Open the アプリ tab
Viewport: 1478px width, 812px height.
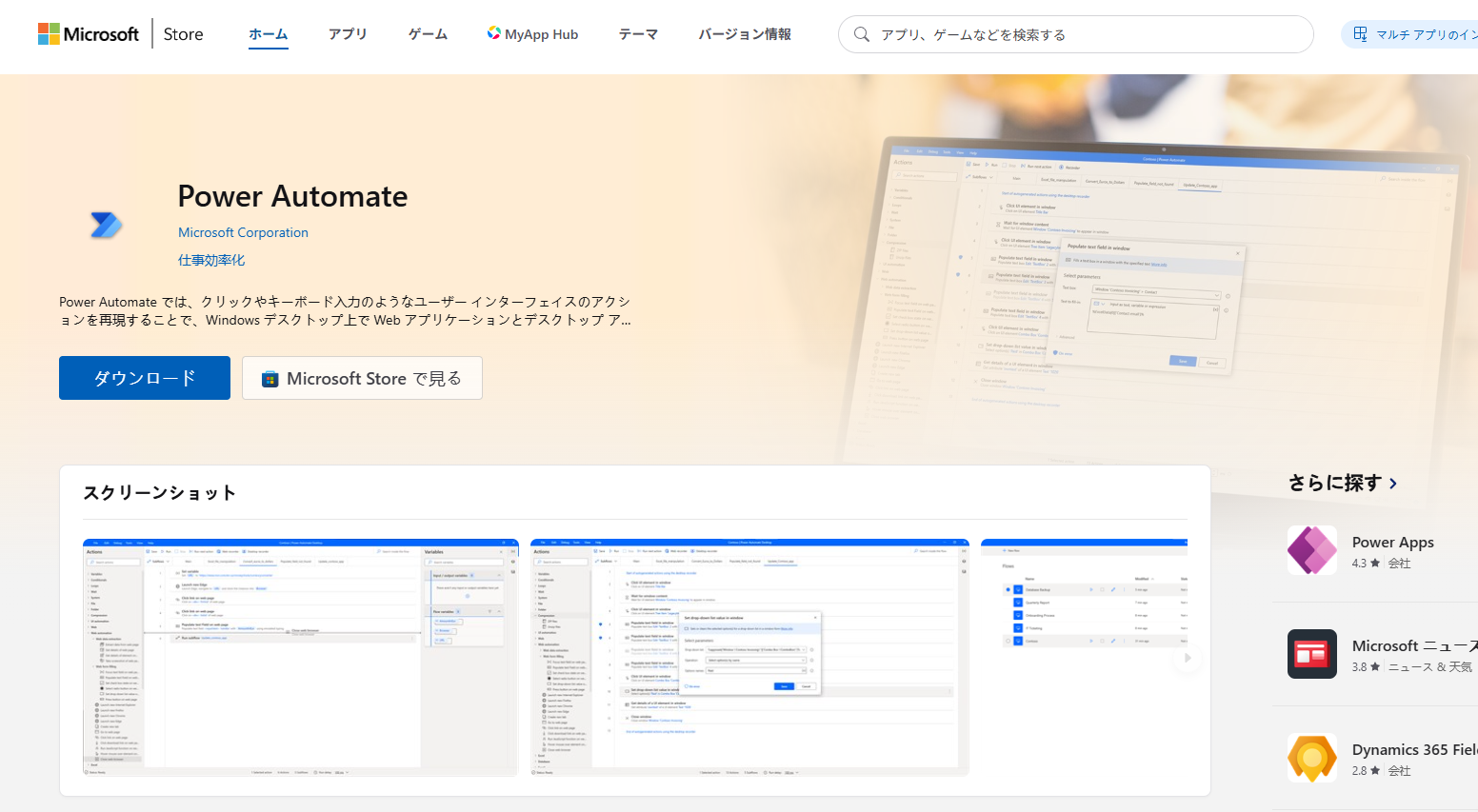[x=348, y=34]
